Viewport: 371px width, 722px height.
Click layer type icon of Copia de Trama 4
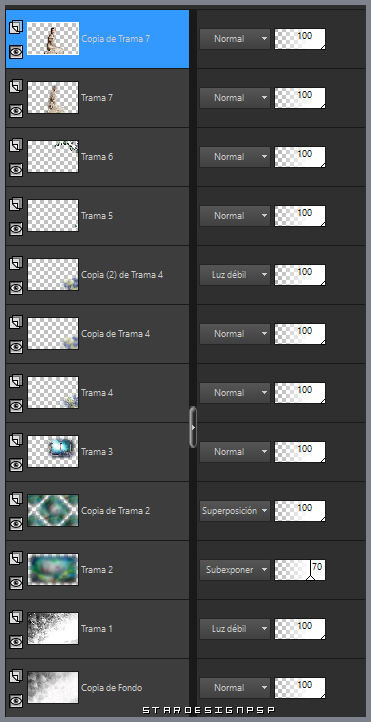[x=16, y=322]
